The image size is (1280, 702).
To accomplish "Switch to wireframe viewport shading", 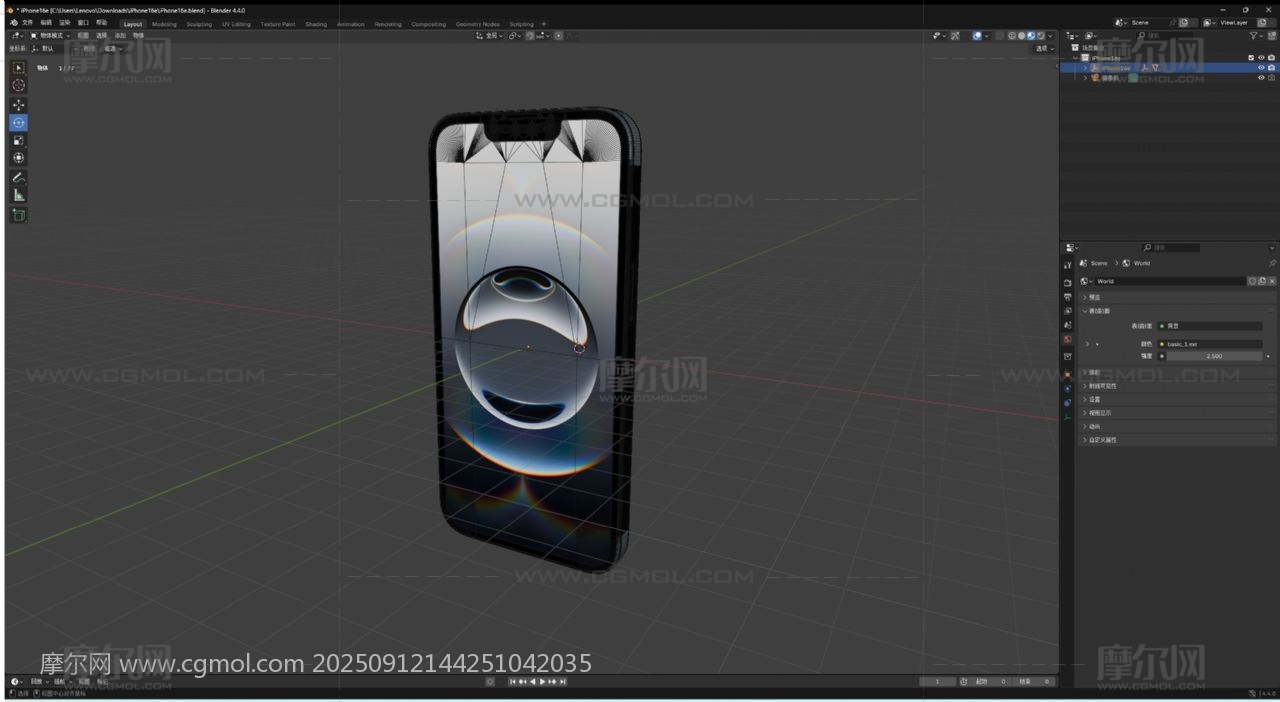I will (1012, 36).
